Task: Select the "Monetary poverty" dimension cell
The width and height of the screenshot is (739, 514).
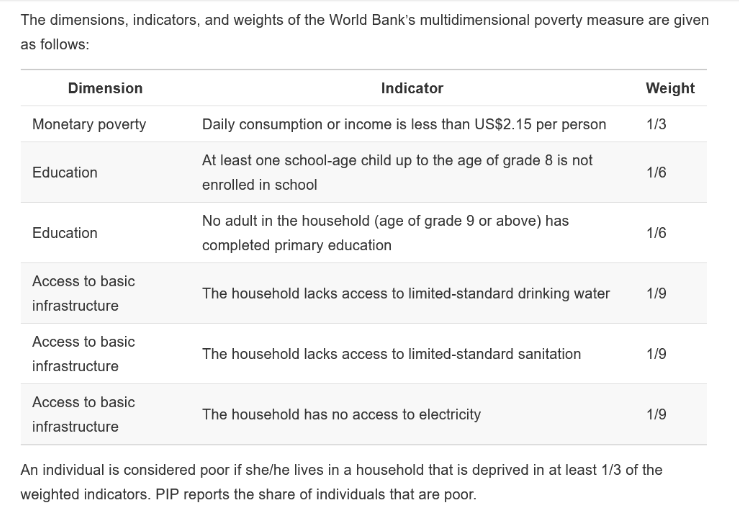Action: (x=89, y=124)
